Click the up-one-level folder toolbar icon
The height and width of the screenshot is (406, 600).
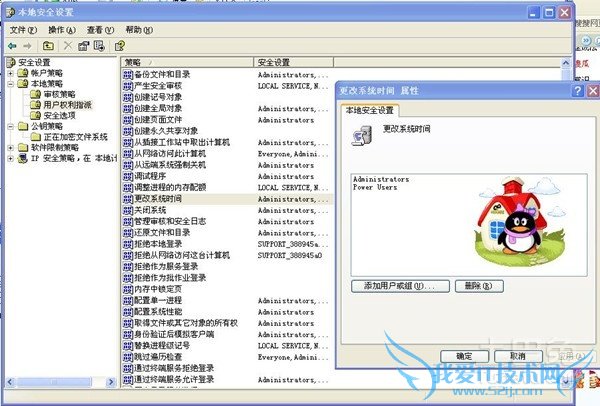pos(48,46)
